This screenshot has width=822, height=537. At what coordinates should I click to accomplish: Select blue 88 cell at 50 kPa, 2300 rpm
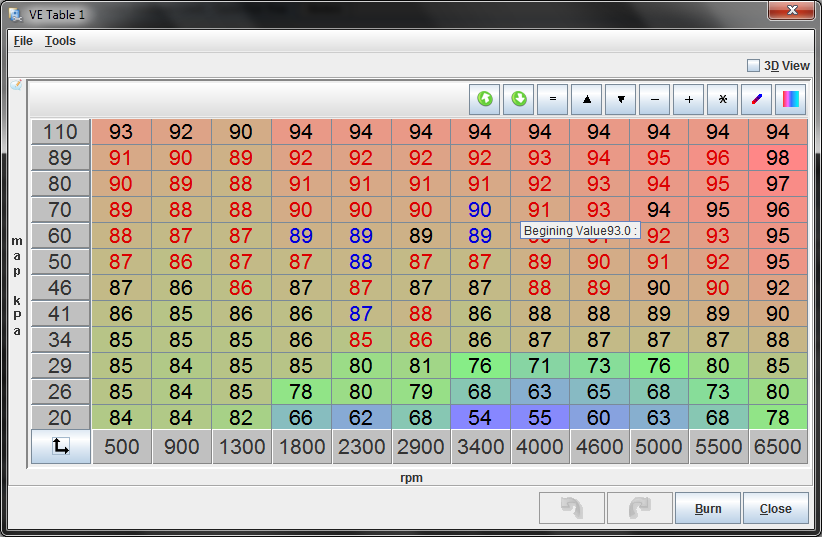(x=361, y=262)
